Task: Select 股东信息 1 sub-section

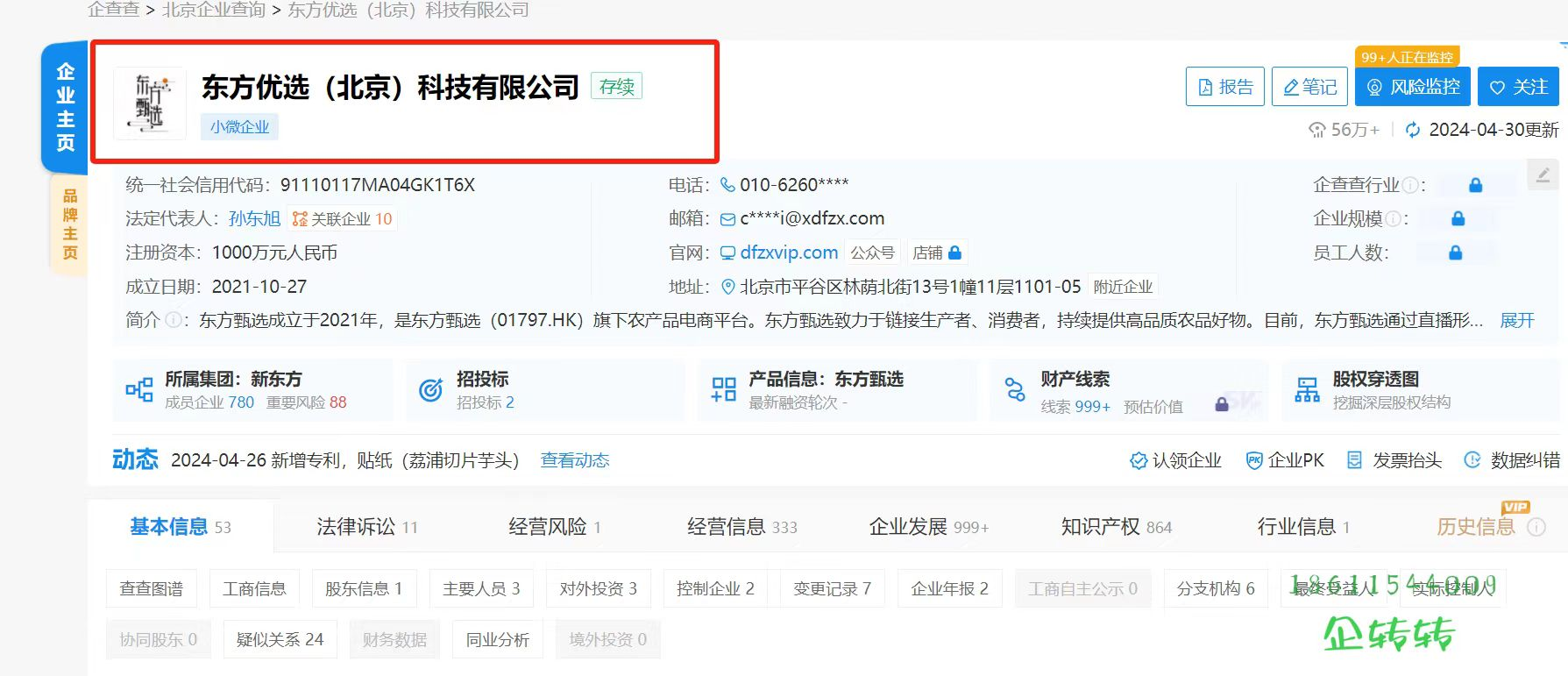Action: coord(364,588)
